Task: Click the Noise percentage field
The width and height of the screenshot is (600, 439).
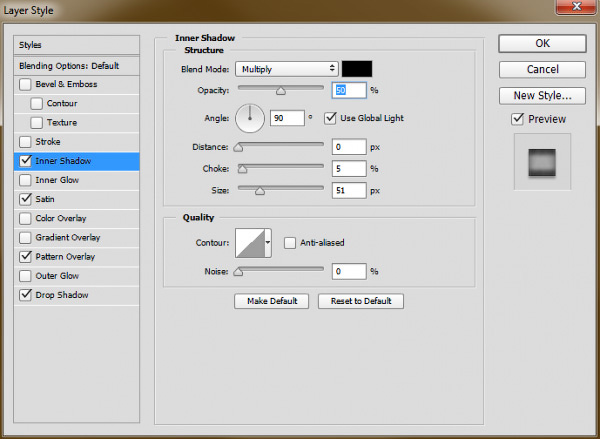Action: [x=349, y=271]
